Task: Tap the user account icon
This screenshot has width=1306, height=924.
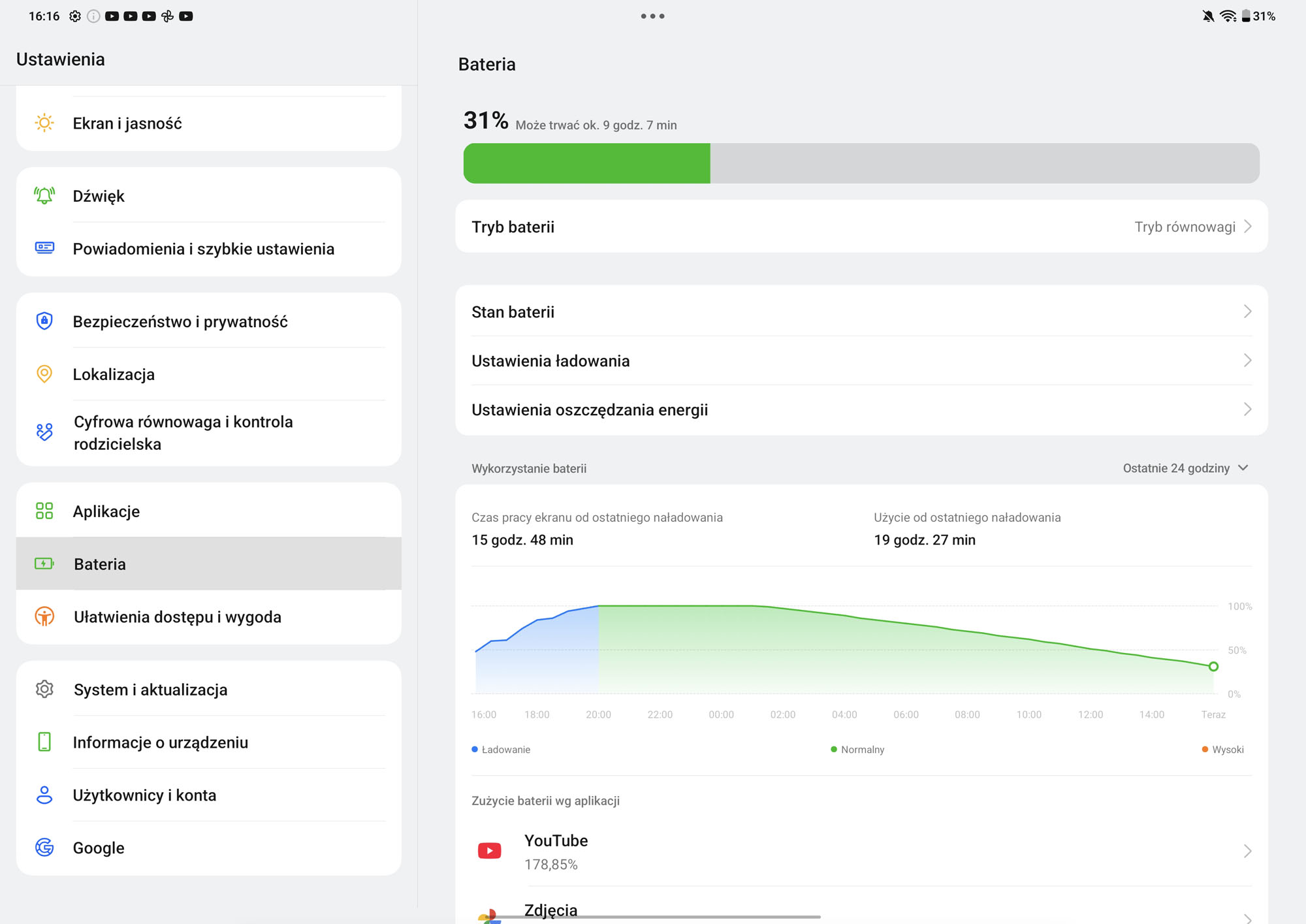Action: 44,795
